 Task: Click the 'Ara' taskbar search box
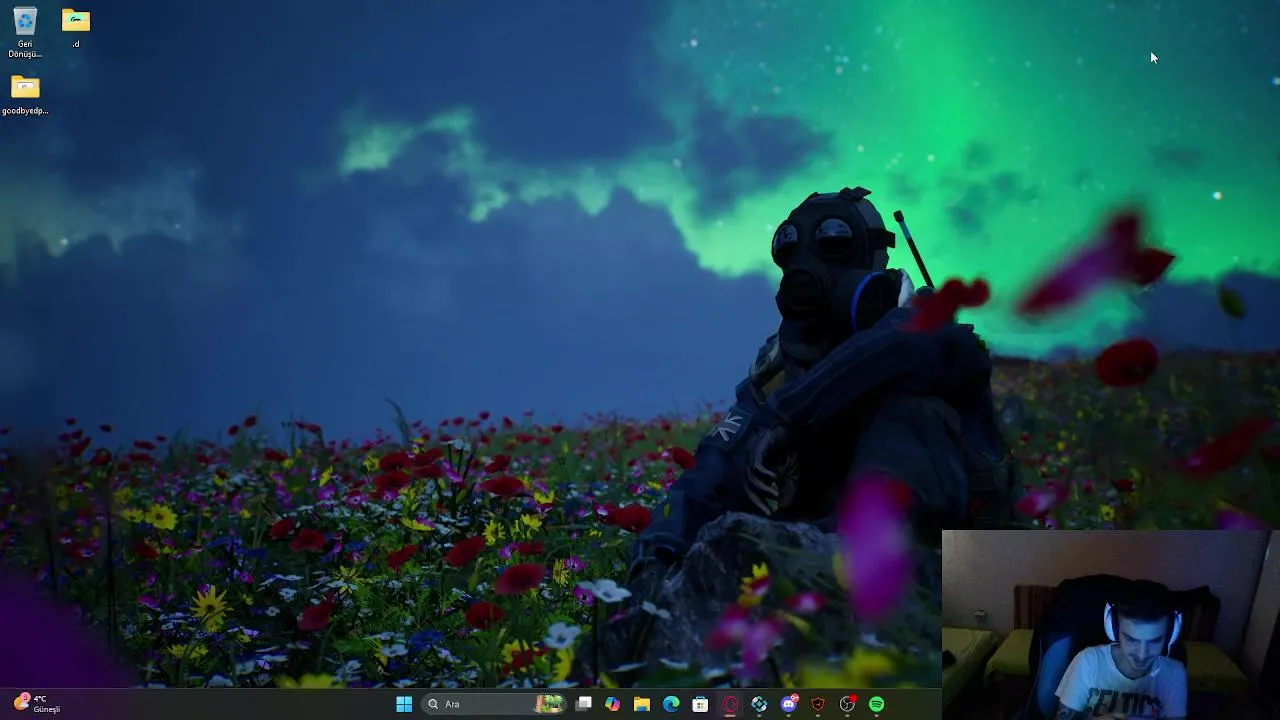[x=496, y=704]
